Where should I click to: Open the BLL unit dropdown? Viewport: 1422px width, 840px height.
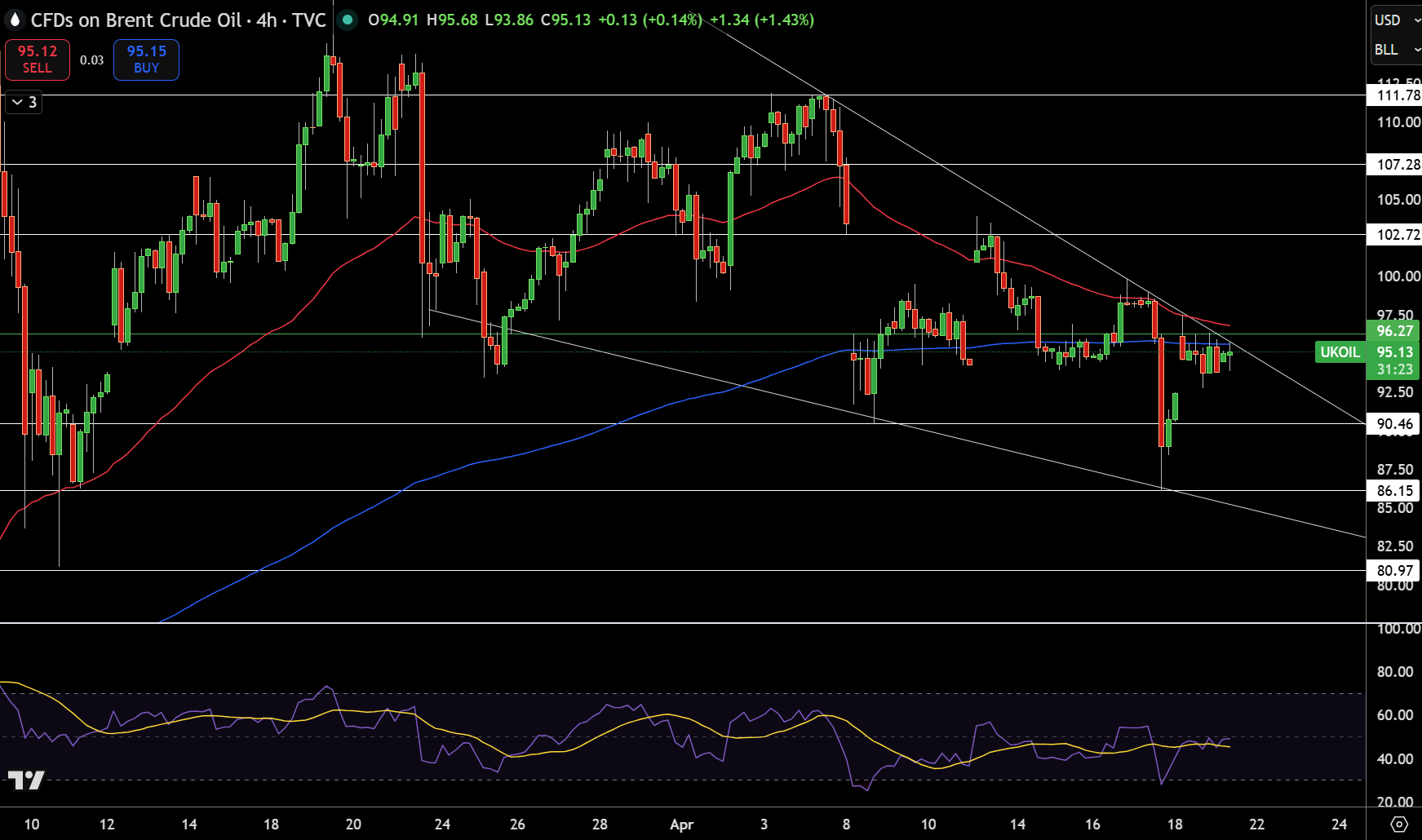(x=1397, y=50)
